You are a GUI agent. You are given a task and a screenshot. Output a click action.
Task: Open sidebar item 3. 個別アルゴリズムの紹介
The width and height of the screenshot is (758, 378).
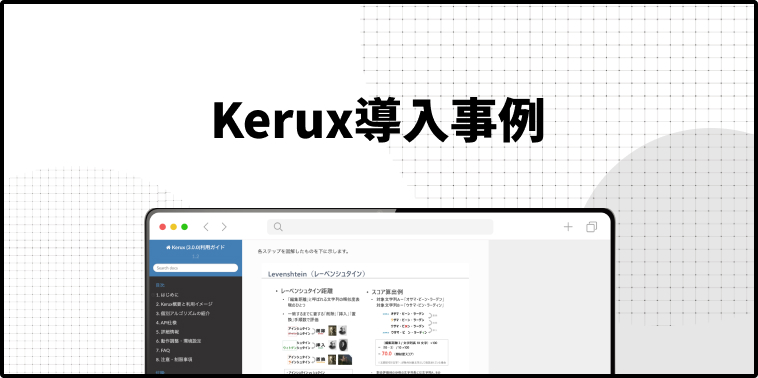pyautogui.click(x=183, y=313)
